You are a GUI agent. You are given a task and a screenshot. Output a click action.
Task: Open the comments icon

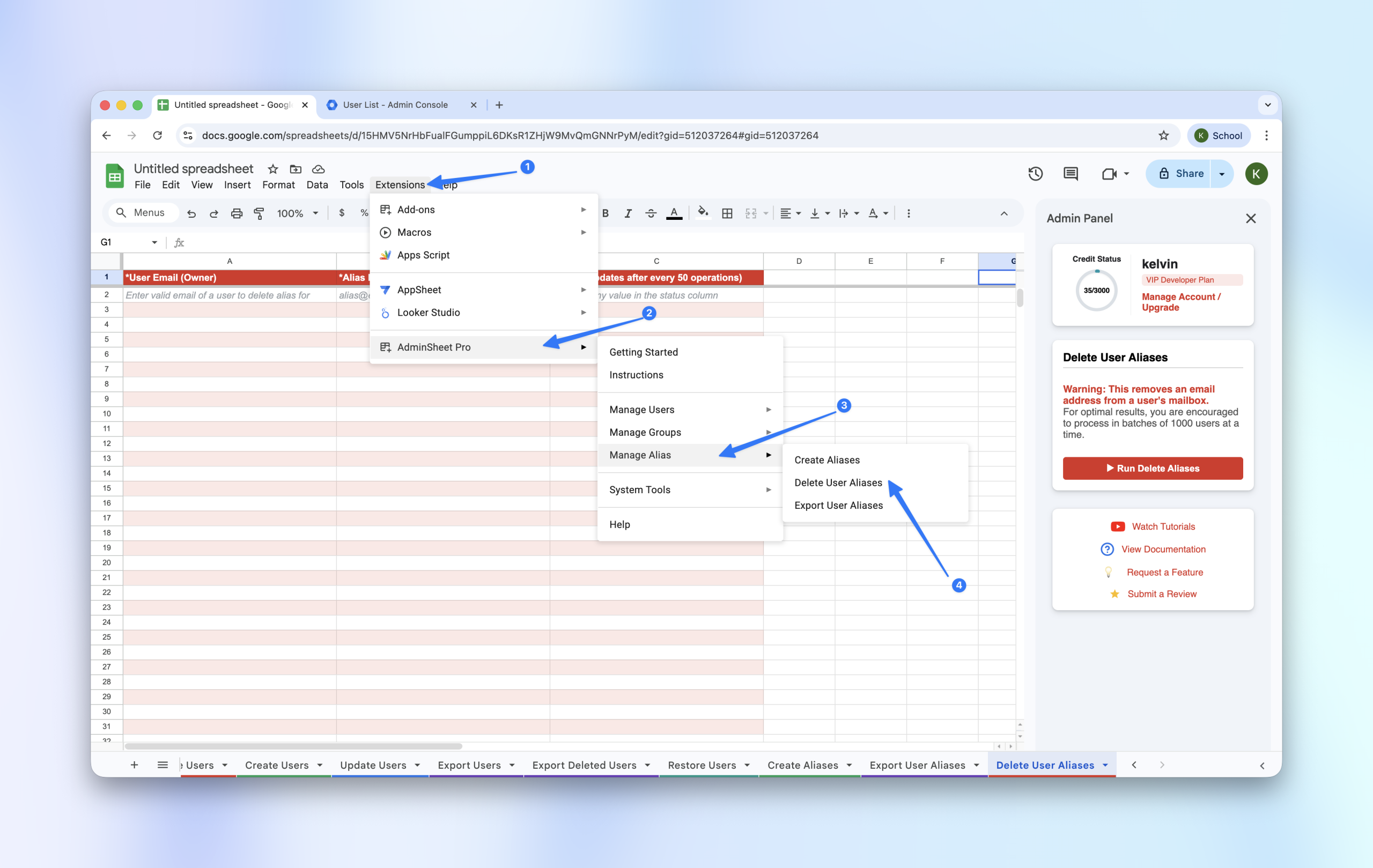(x=1070, y=174)
